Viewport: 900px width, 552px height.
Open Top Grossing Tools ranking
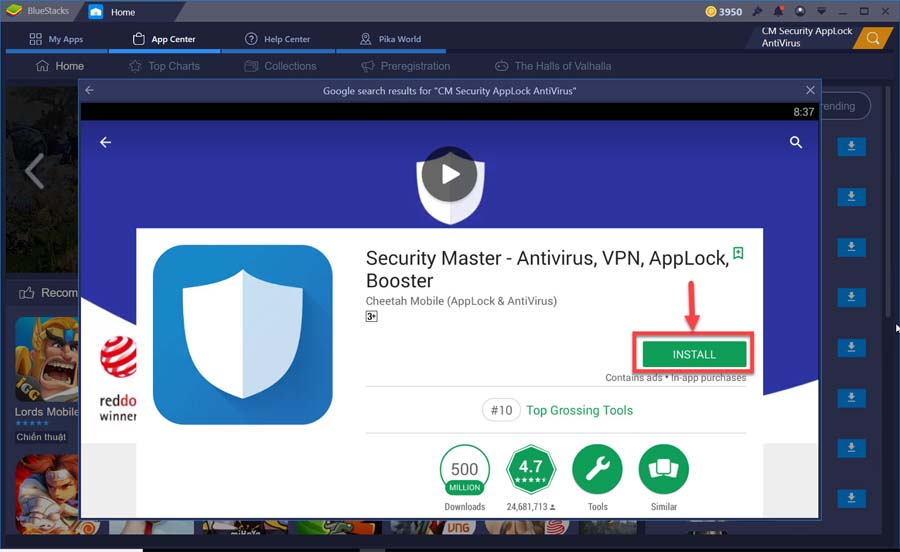click(579, 410)
